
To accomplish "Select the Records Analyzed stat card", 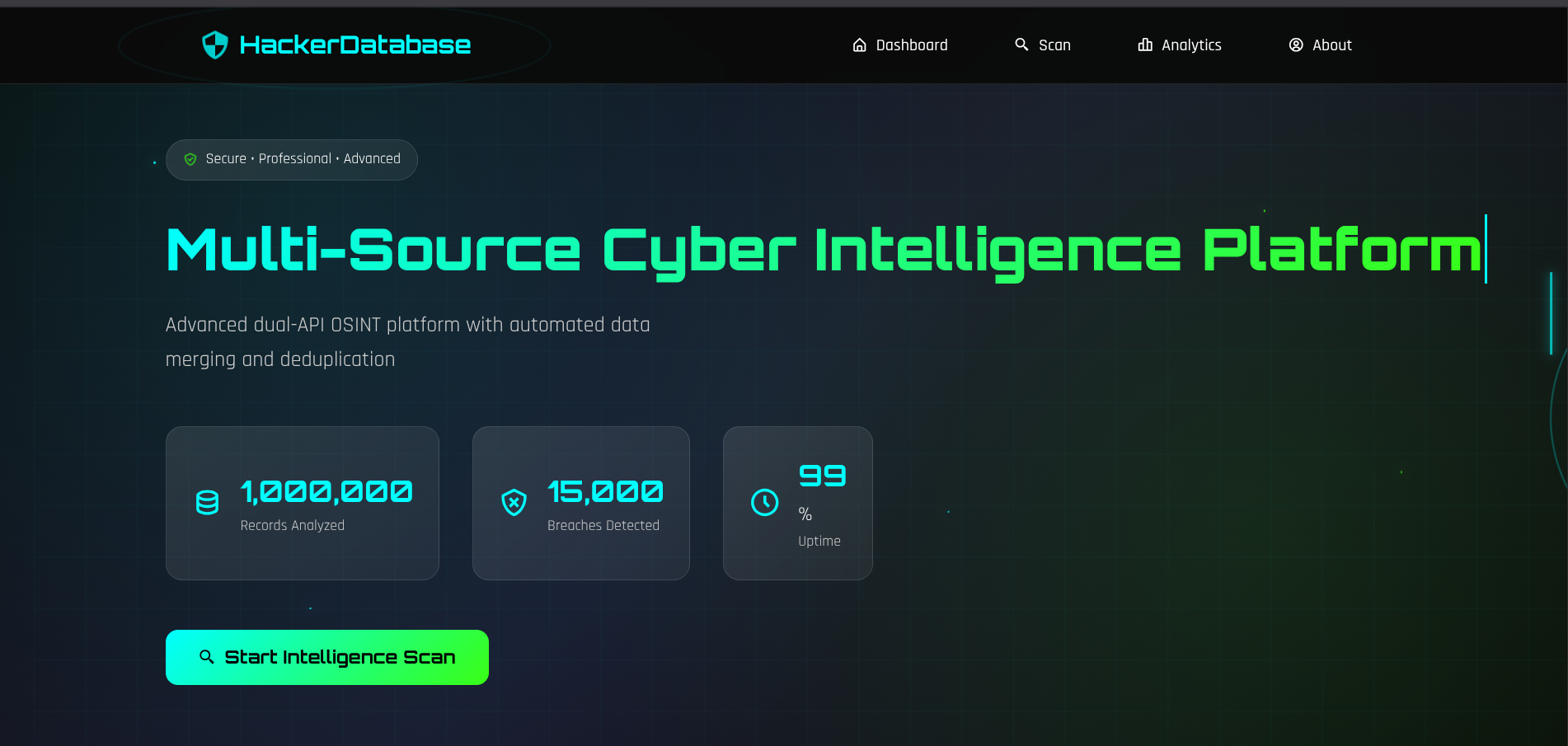I will 302,503.
